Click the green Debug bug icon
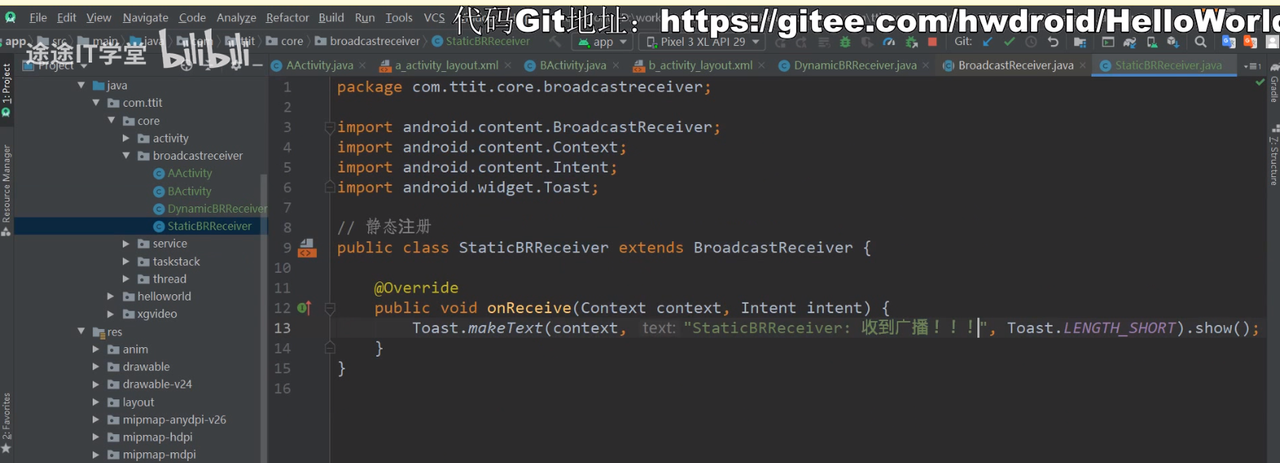This screenshot has width=1280, height=463. point(845,42)
